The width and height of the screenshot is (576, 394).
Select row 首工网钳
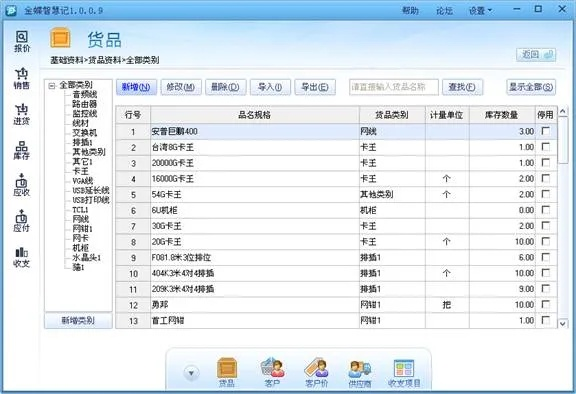click(336, 321)
